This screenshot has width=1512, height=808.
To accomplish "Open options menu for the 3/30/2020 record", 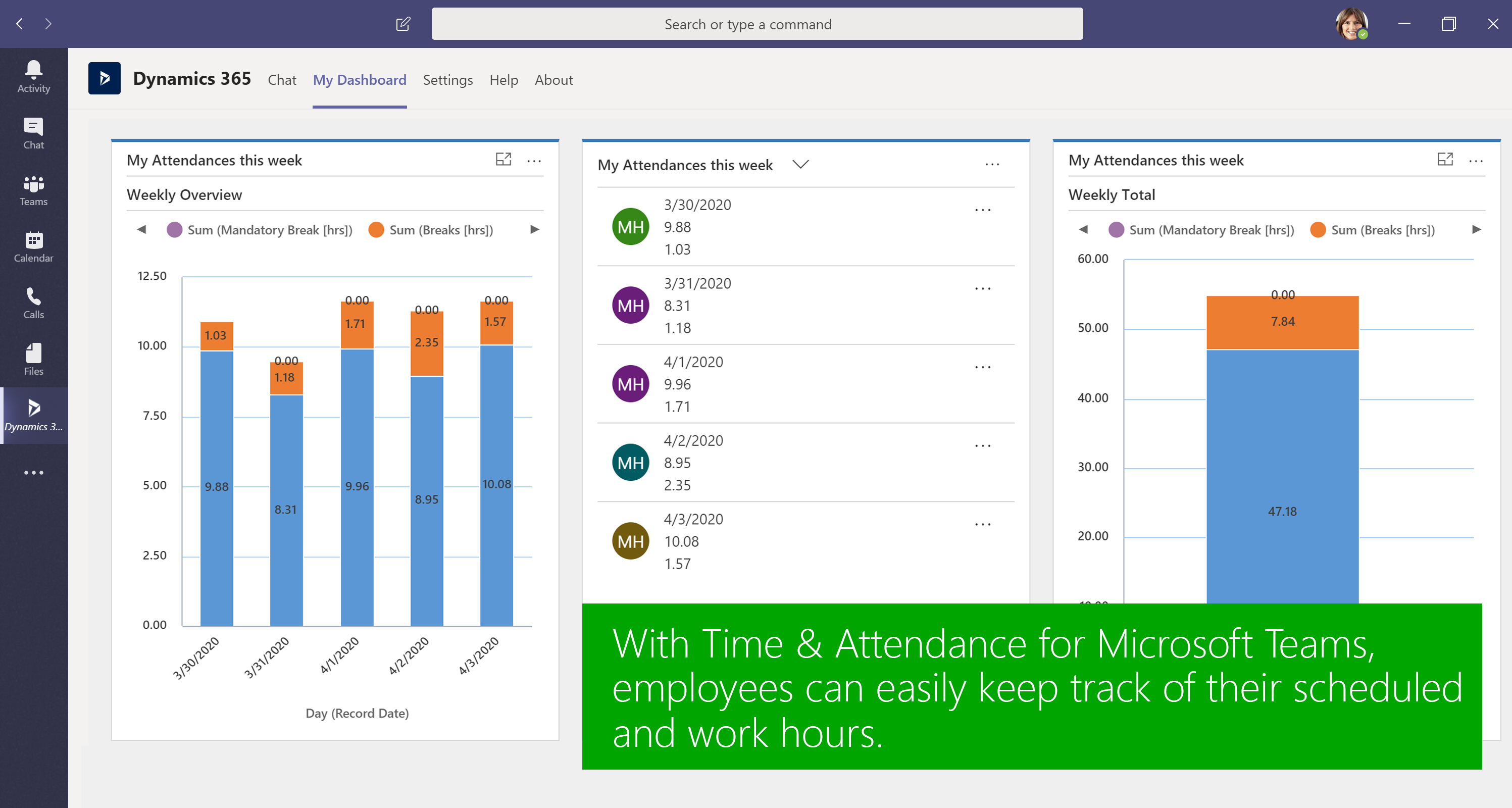I will (983, 210).
